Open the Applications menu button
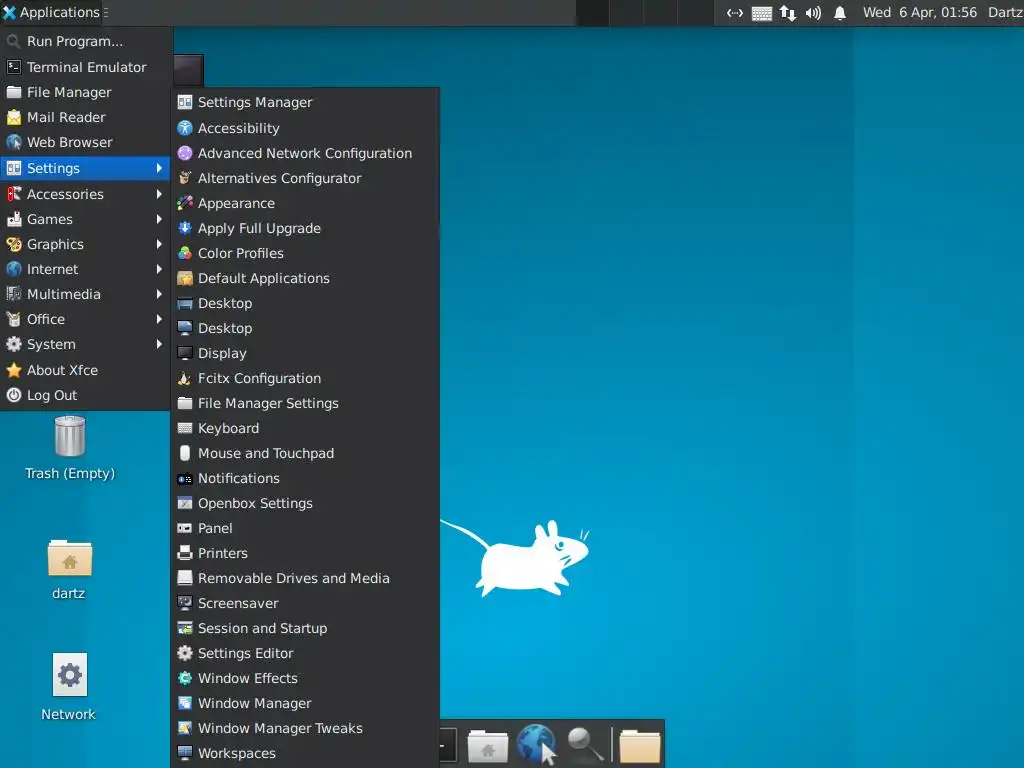This screenshot has width=1024, height=768. pos(52,12)
